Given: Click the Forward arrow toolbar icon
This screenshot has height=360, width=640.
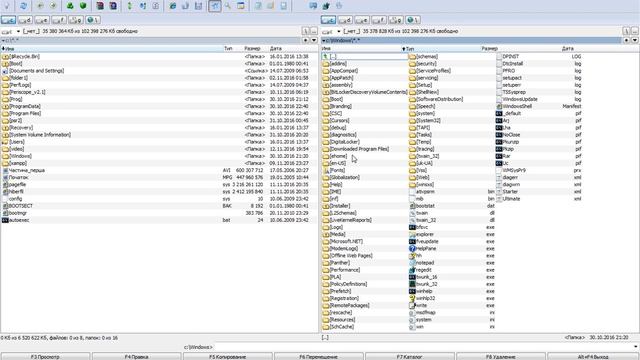Looking at the screenshot, I should click(53, 6).
